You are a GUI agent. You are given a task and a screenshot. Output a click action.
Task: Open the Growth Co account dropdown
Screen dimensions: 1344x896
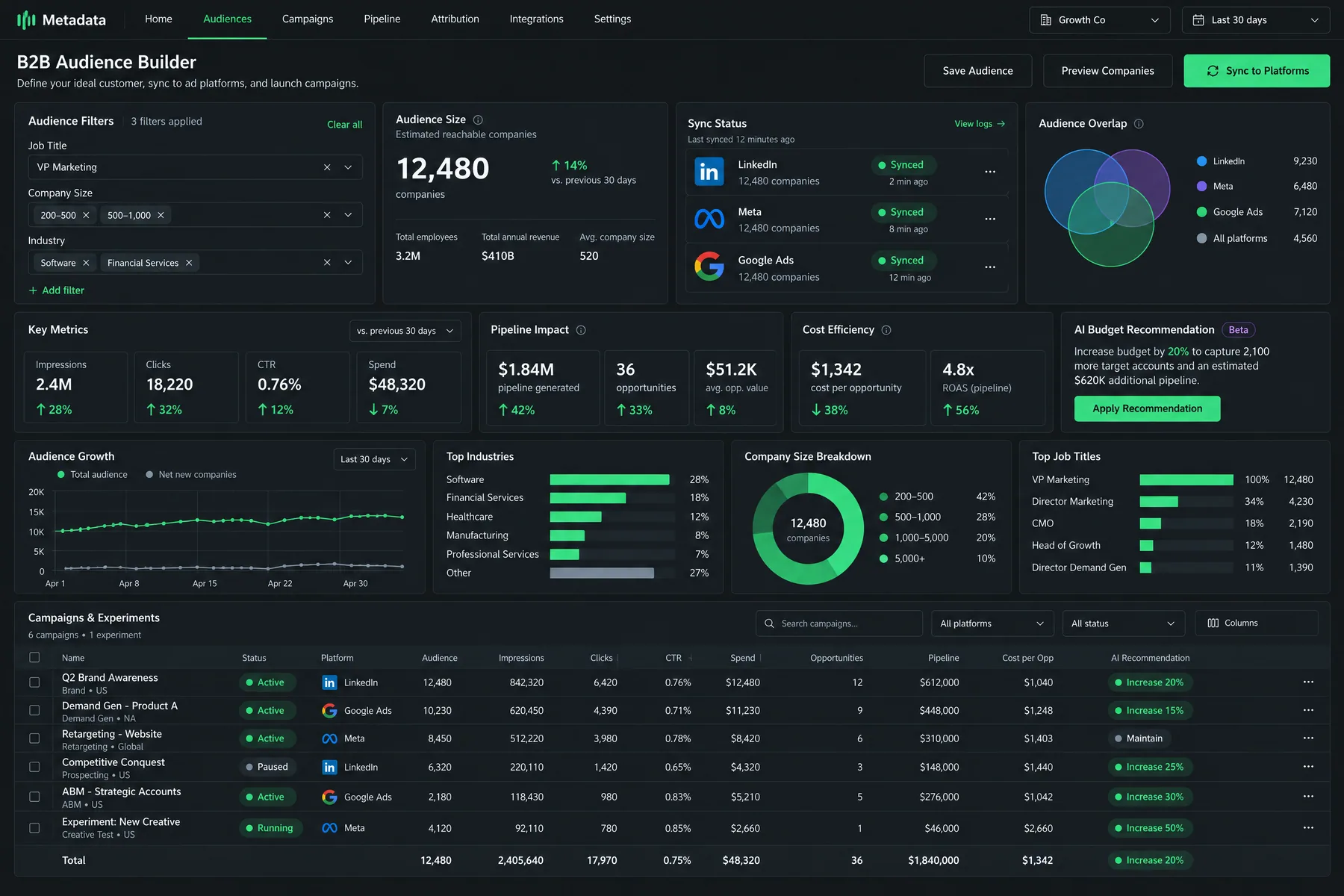[1100, 20]
